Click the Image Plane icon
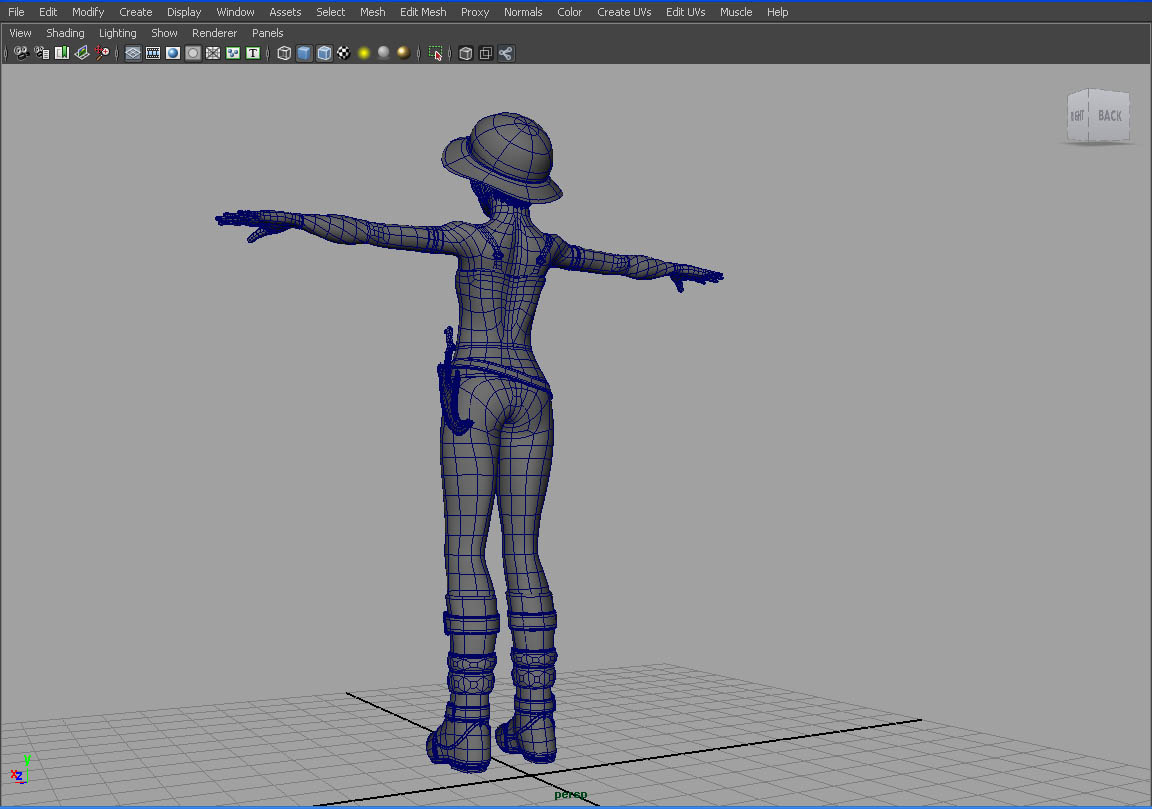The width and height of the screenshot is (1152, 809). click(x=82, y=53)
